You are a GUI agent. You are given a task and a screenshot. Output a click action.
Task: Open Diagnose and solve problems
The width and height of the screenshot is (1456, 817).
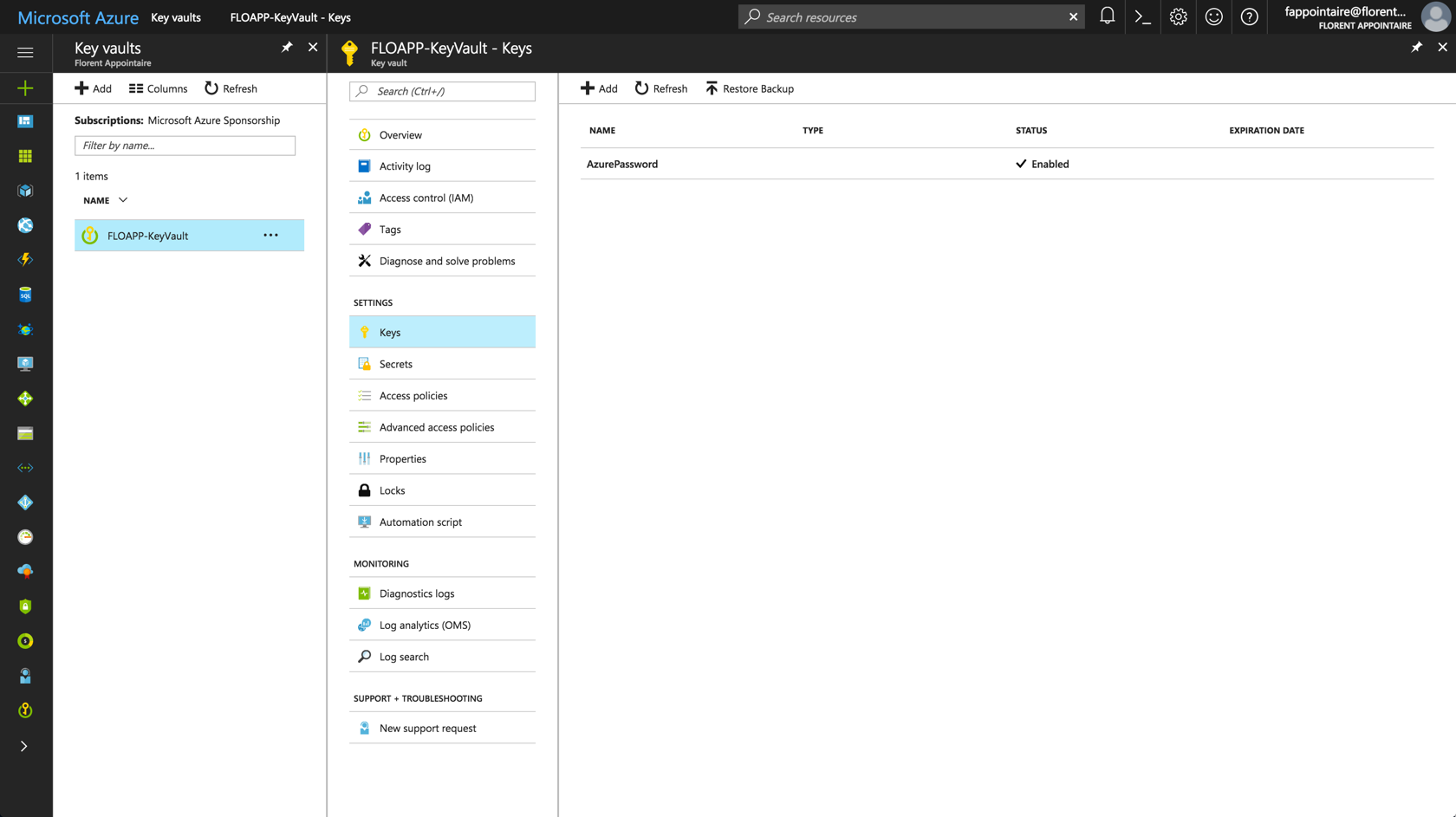point(442,261)
